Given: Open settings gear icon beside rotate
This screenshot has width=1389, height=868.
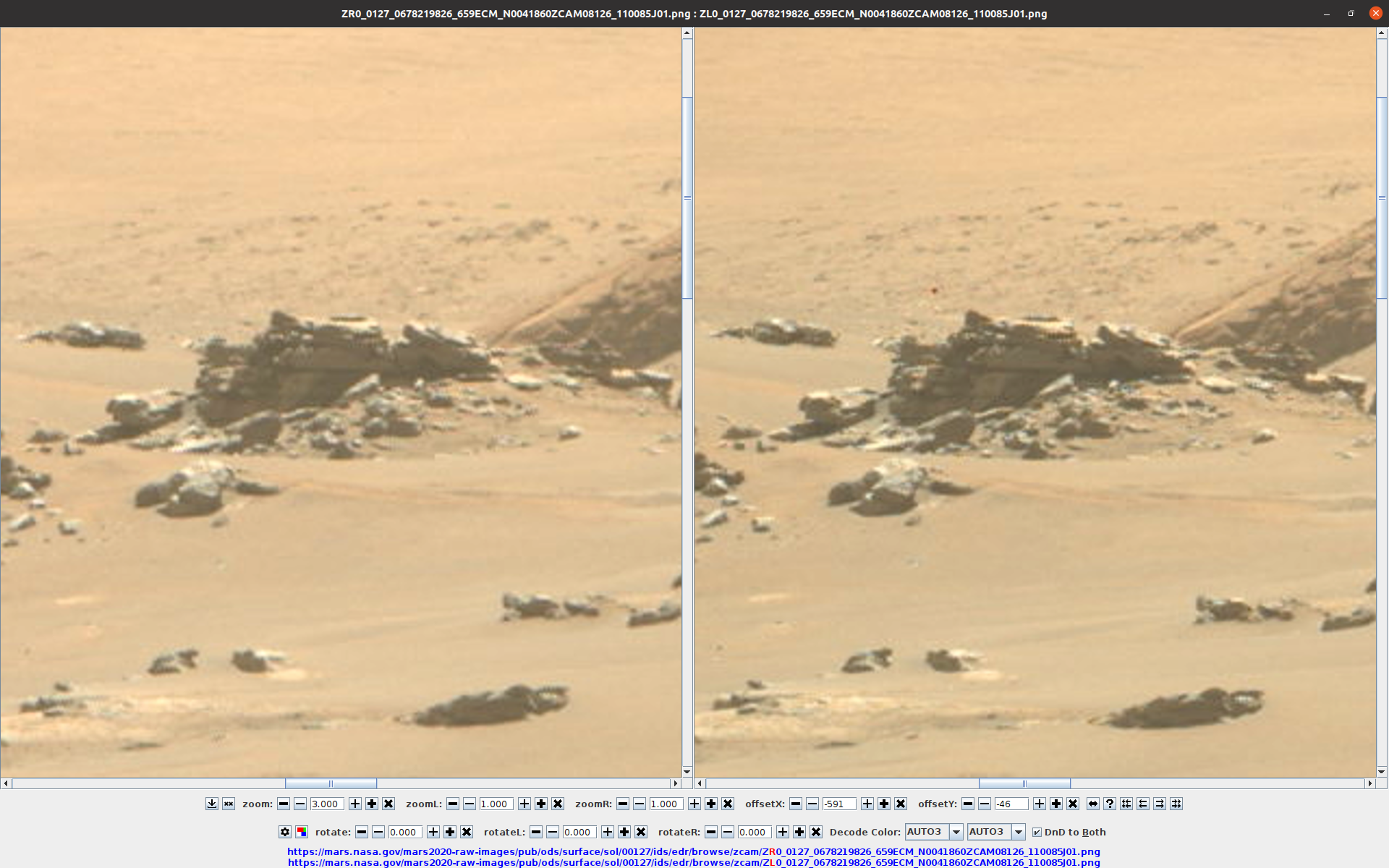Looking at the screenshot, I should tap(285, 832).
